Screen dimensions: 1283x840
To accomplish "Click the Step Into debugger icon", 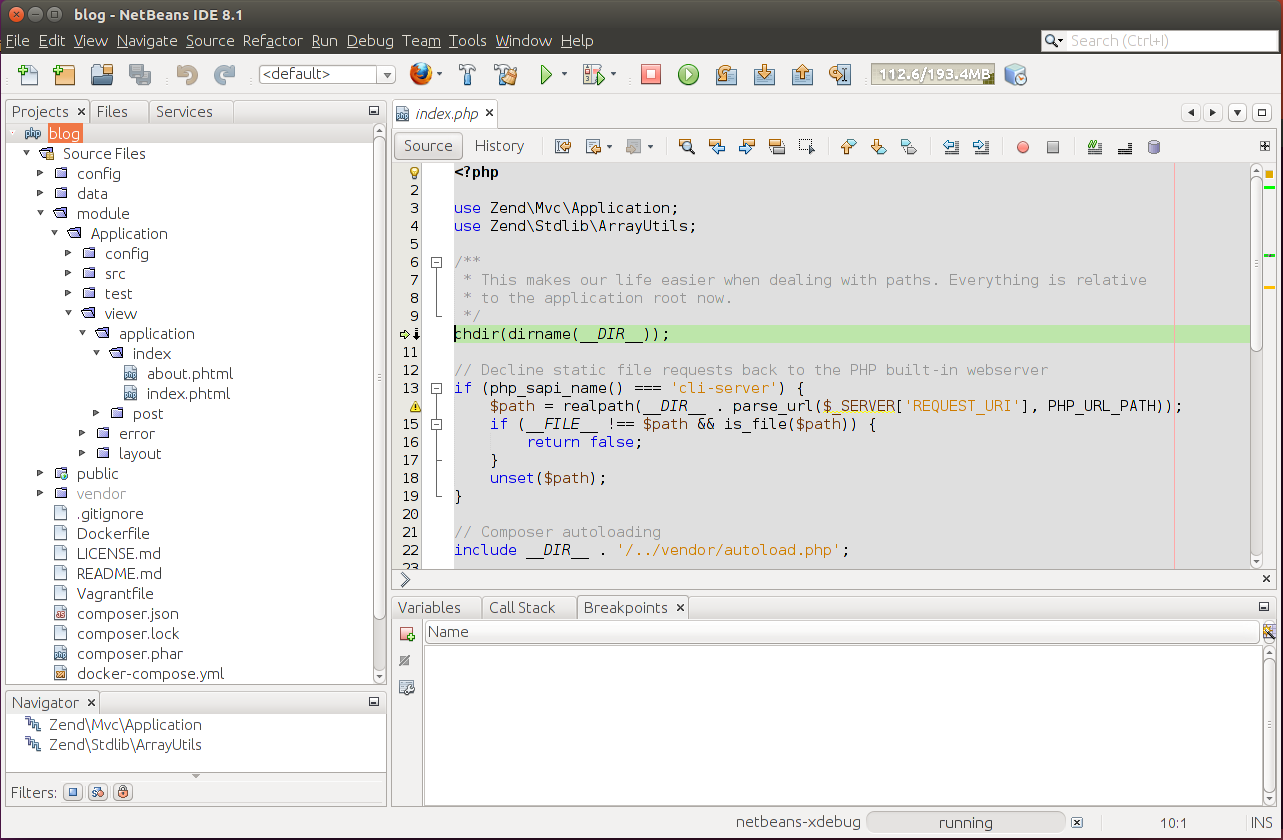I will point(764,75).
